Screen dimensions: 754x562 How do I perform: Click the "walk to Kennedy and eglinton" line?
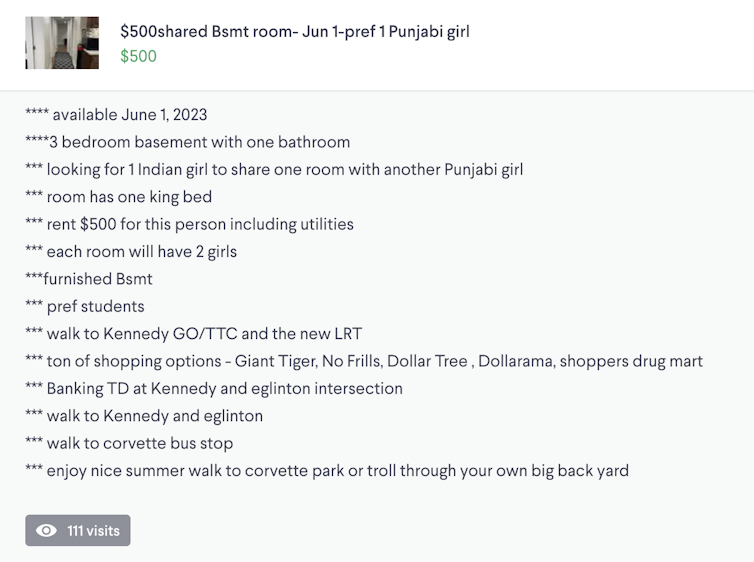(144, 415)
